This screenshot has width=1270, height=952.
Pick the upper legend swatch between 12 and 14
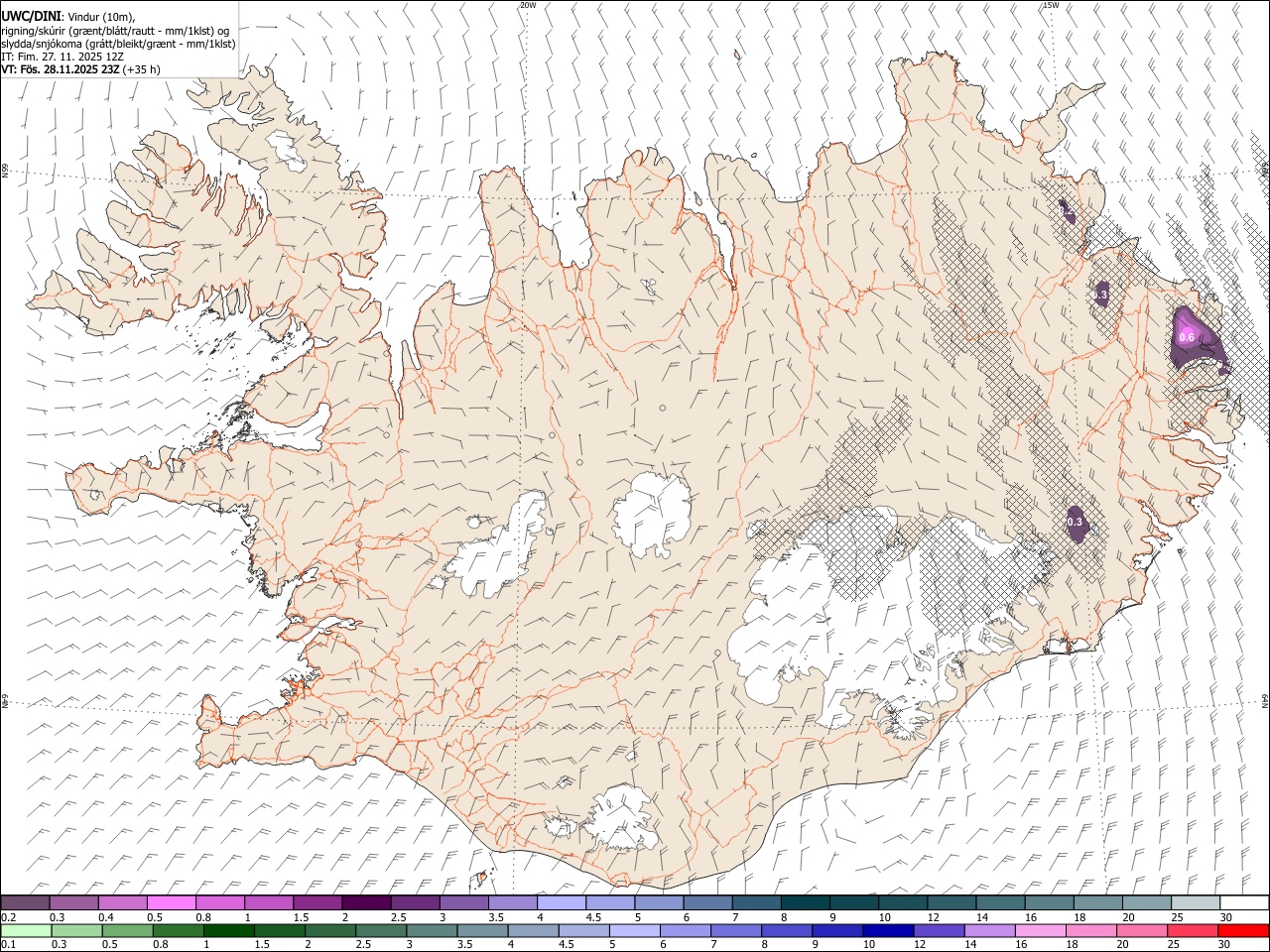[952, 902]
